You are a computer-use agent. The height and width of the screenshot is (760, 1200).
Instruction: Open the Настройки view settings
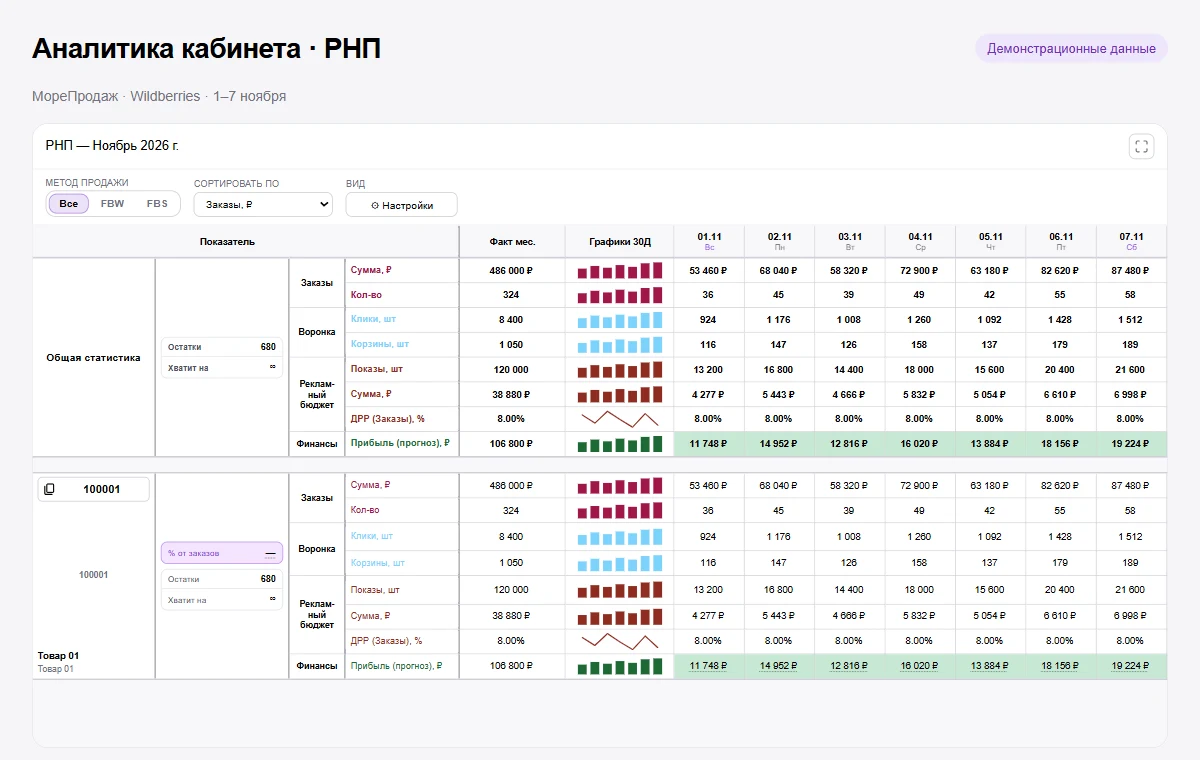(x=402, y=205)
